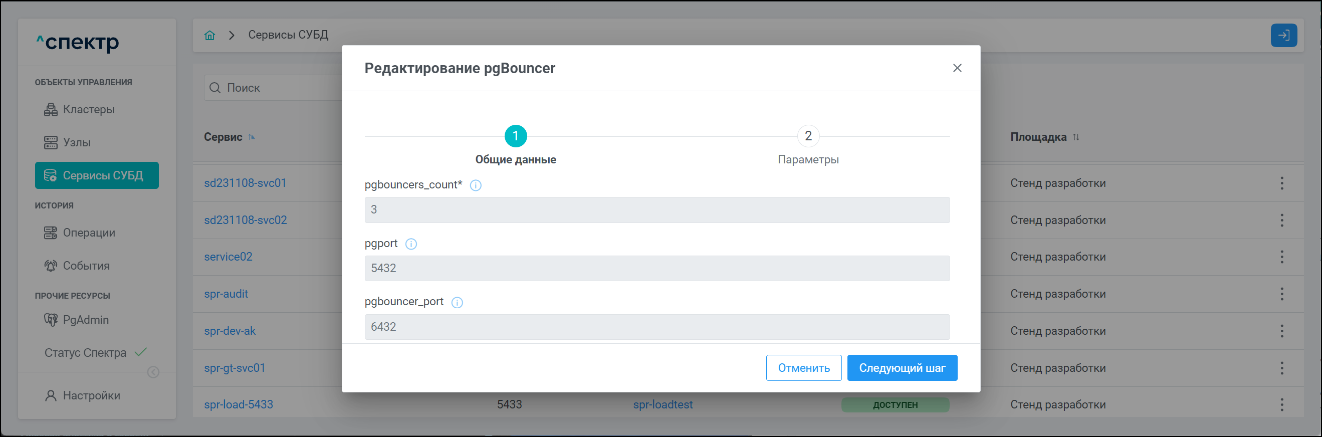Open three-dot menu for service02 row
The width and height of the screenshot is (1323, 438).
click(x=1282, y=257)
